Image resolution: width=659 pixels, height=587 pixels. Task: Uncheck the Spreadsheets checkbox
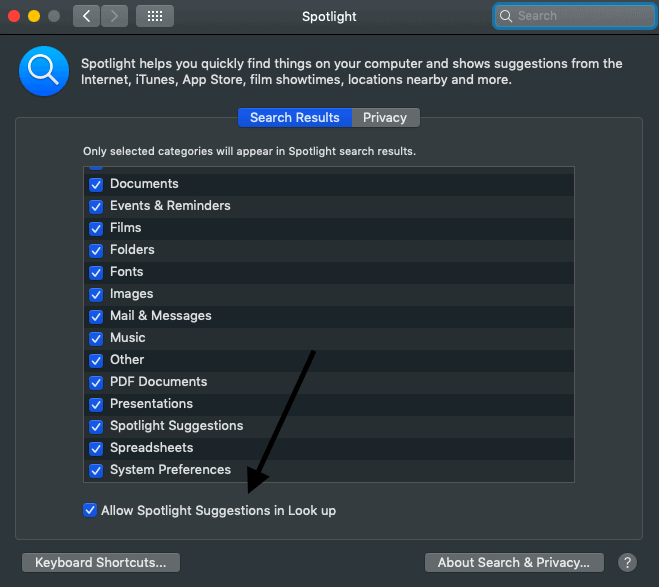click(x=96, y=448)
